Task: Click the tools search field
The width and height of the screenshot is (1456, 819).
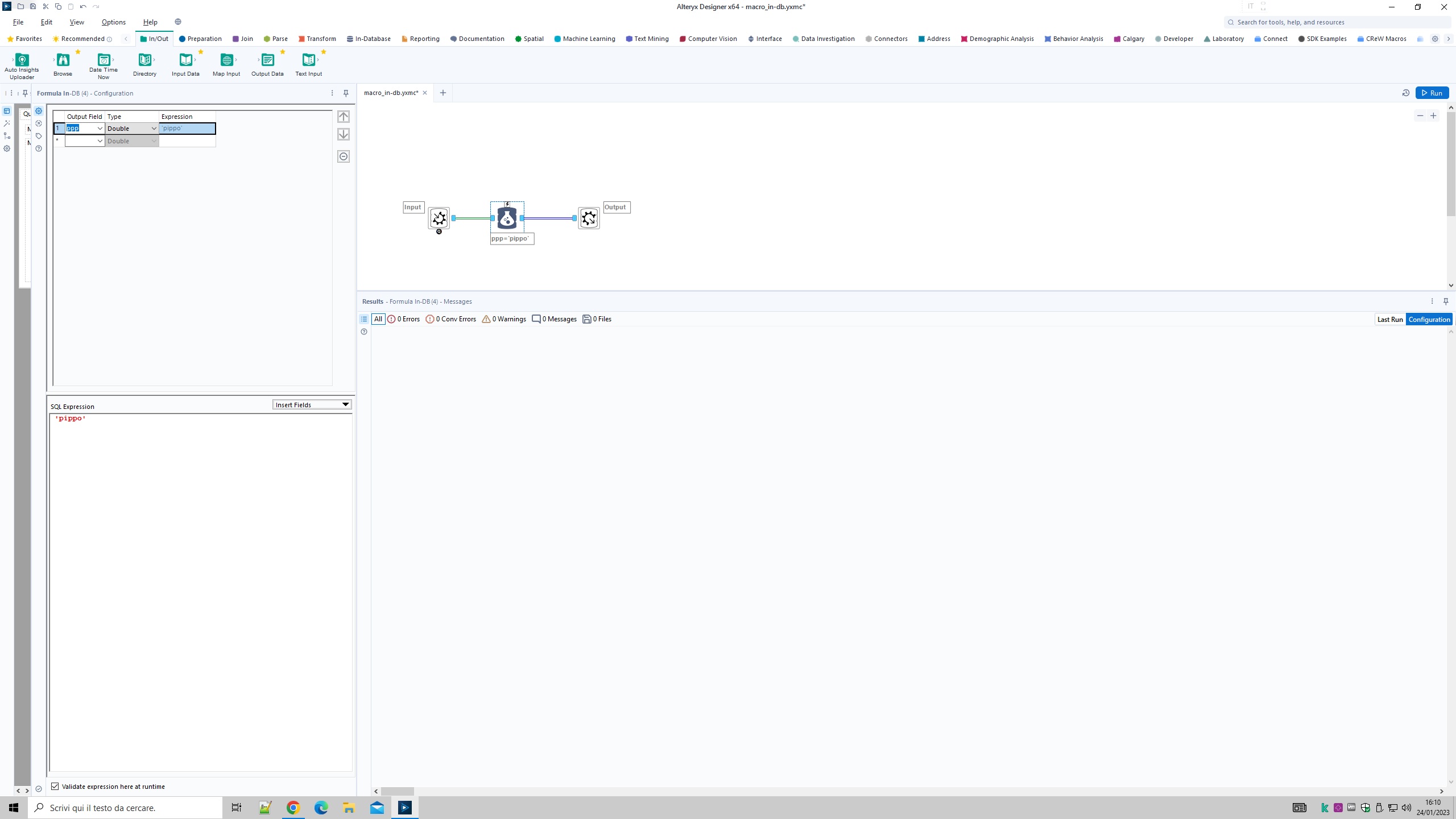Action: point(1308,22)
